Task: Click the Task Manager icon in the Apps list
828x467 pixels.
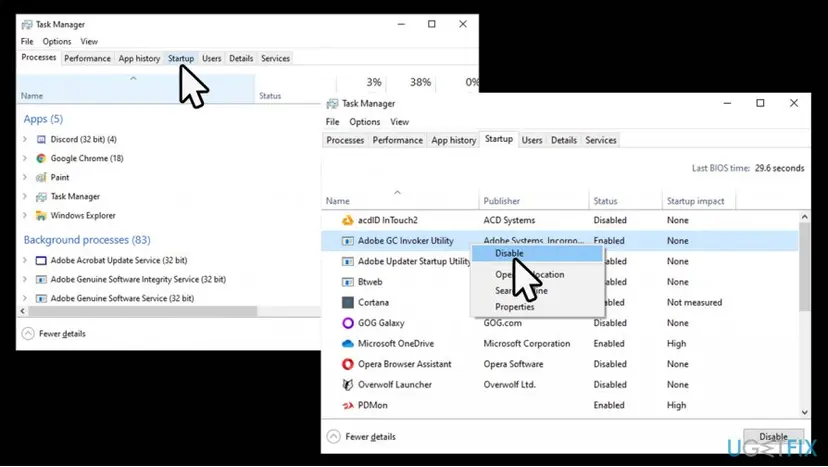Action: coord(41,197)
